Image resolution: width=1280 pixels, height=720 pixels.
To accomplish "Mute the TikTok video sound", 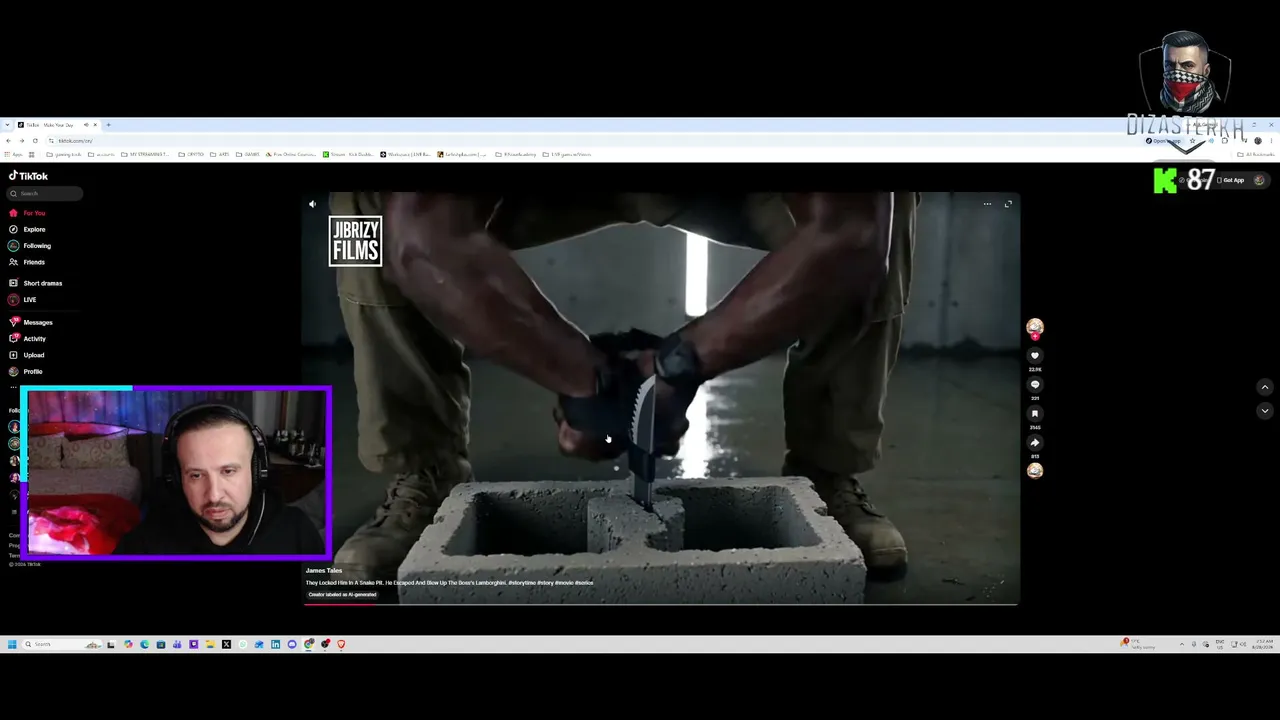I will tap(312, 204).
